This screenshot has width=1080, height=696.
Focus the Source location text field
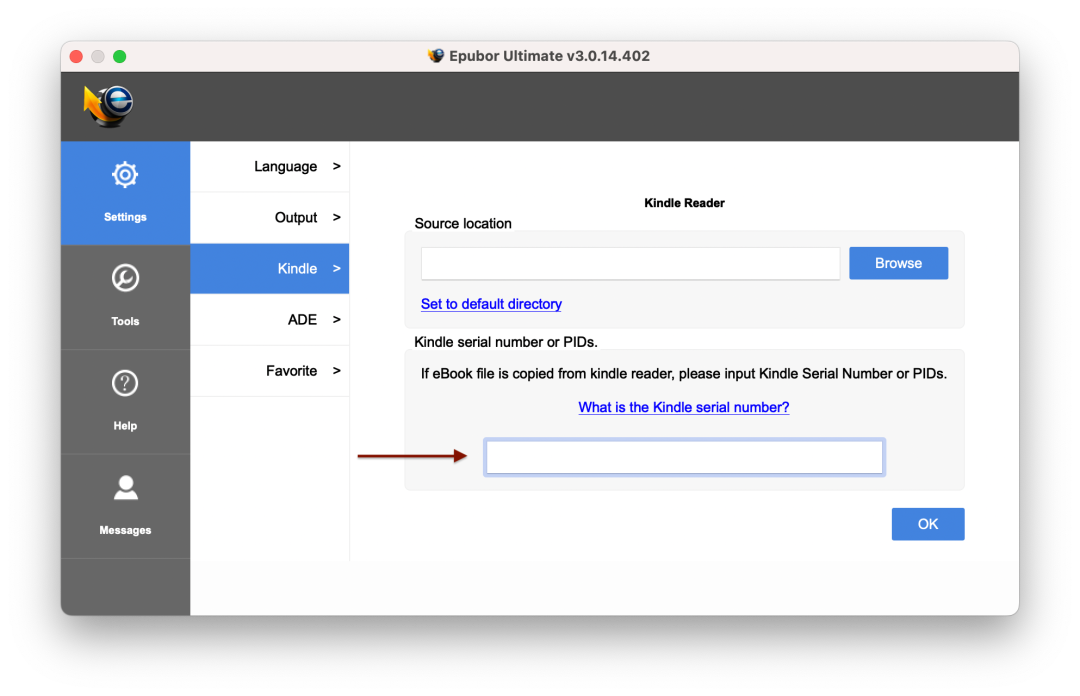pyautogui.click(x=630, y=263)
